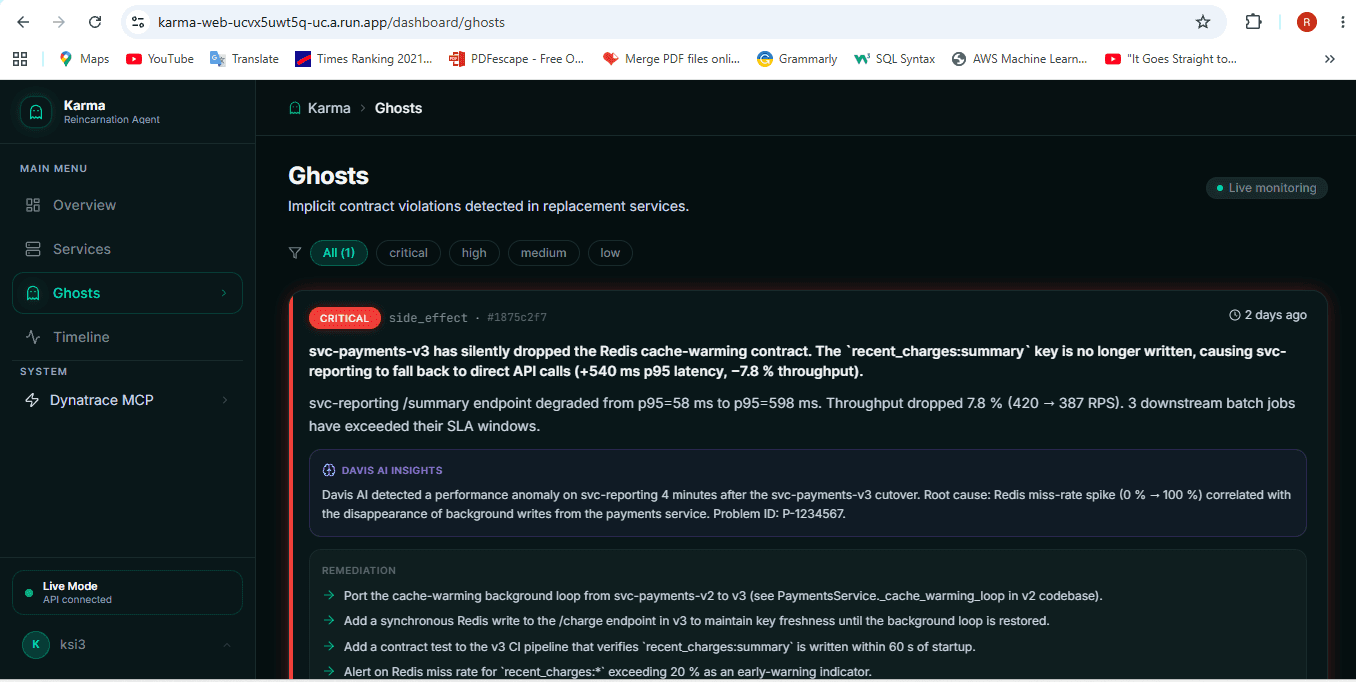The image size is (1356, 682).
Task: Open Merge PDF files bookmark
Action: pos(671,59)
